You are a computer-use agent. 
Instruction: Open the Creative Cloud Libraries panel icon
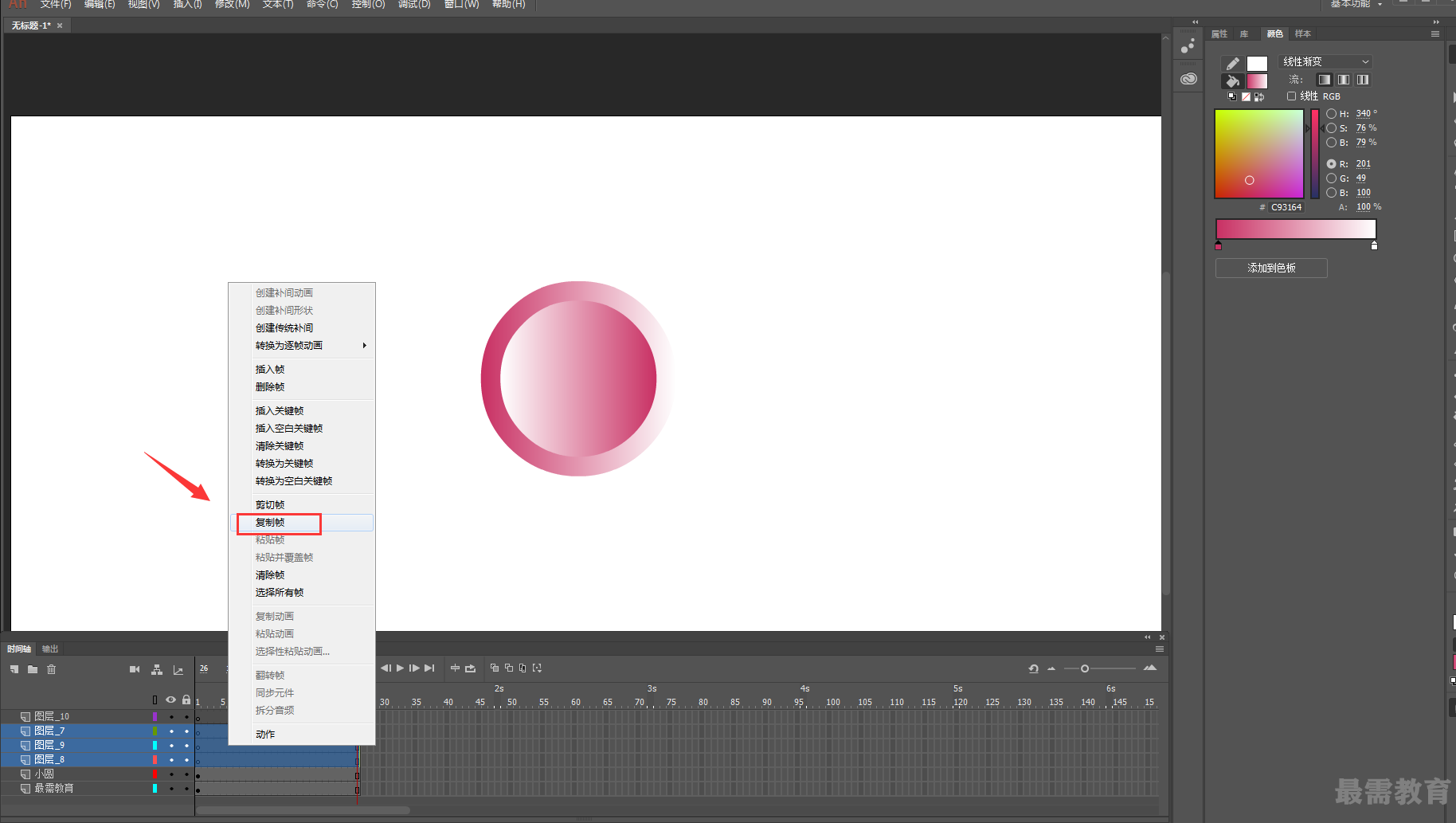point(1188,79)
